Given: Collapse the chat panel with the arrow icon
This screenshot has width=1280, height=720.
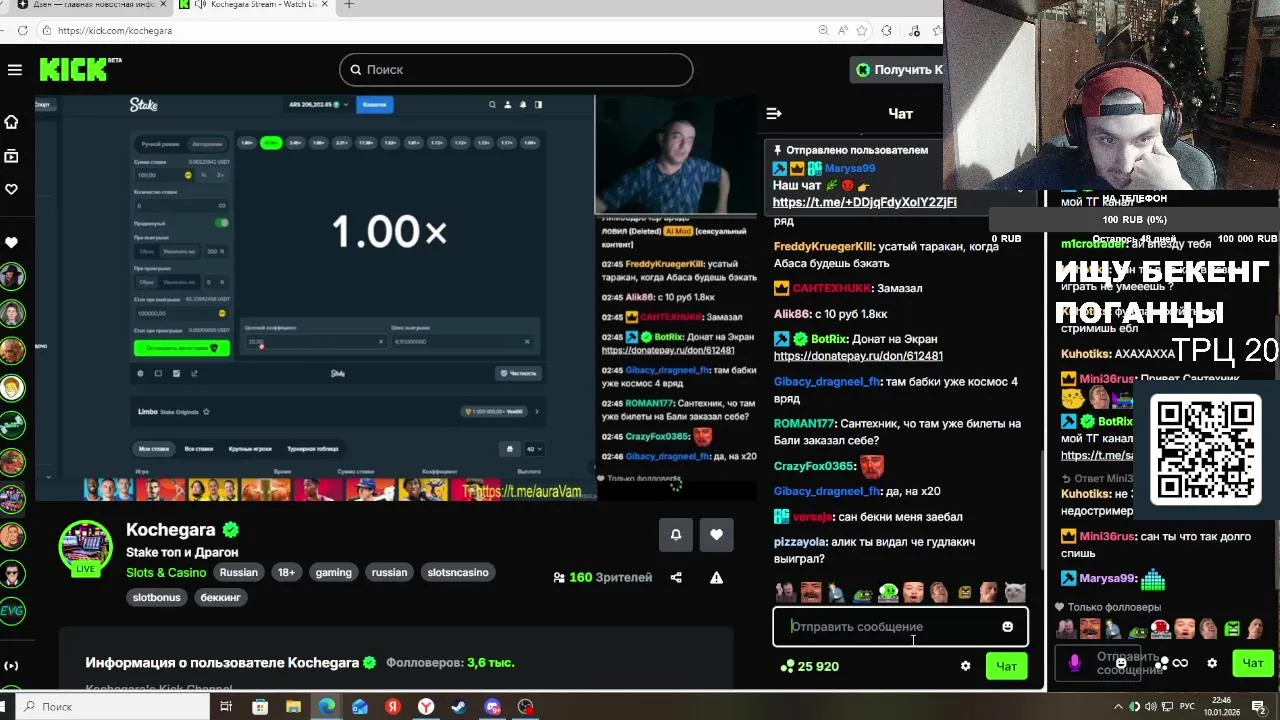Looking at the screenshot, I should coord(774,113).
